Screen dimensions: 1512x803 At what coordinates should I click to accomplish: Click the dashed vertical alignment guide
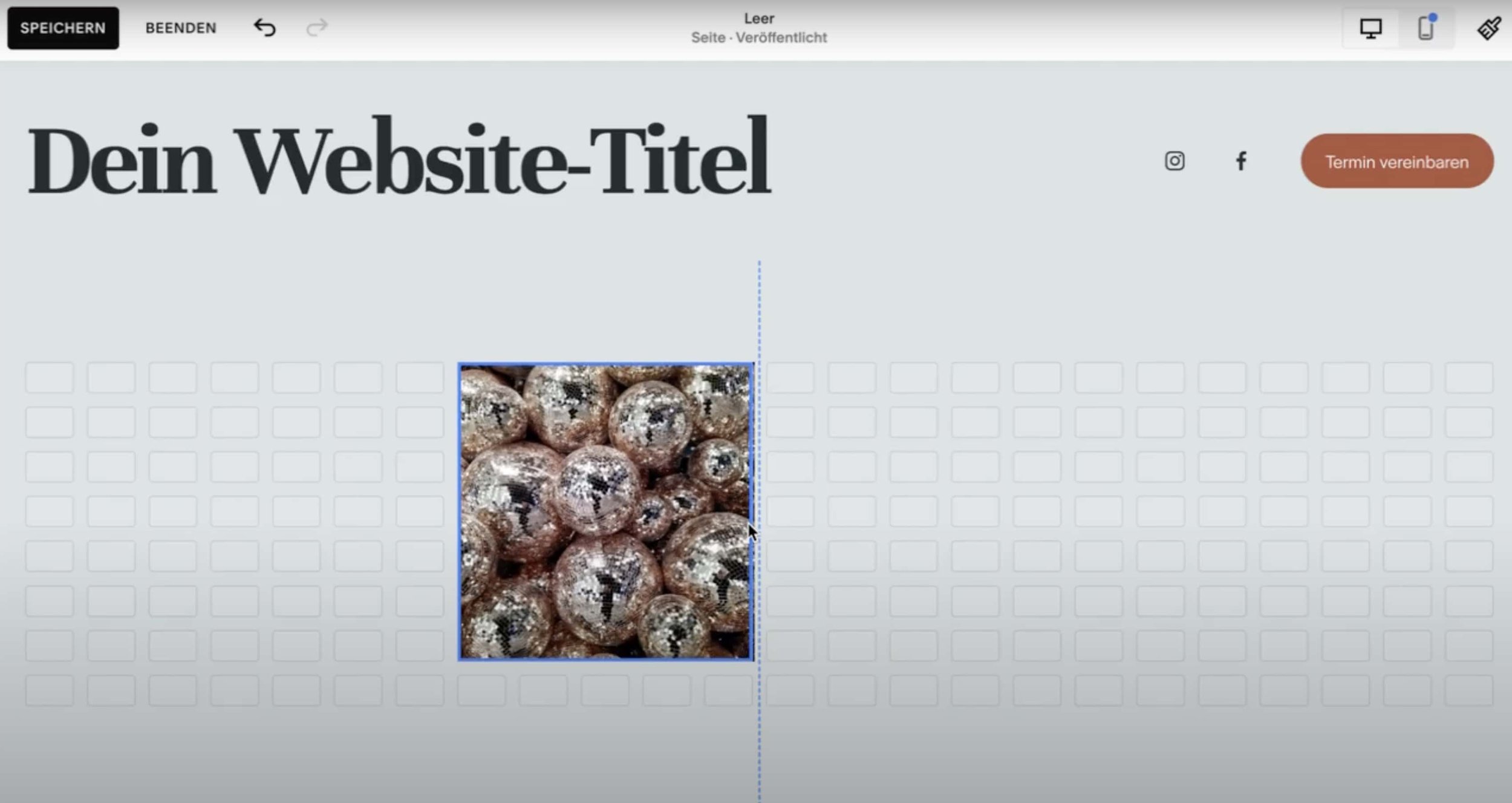[x=759, y=303]
